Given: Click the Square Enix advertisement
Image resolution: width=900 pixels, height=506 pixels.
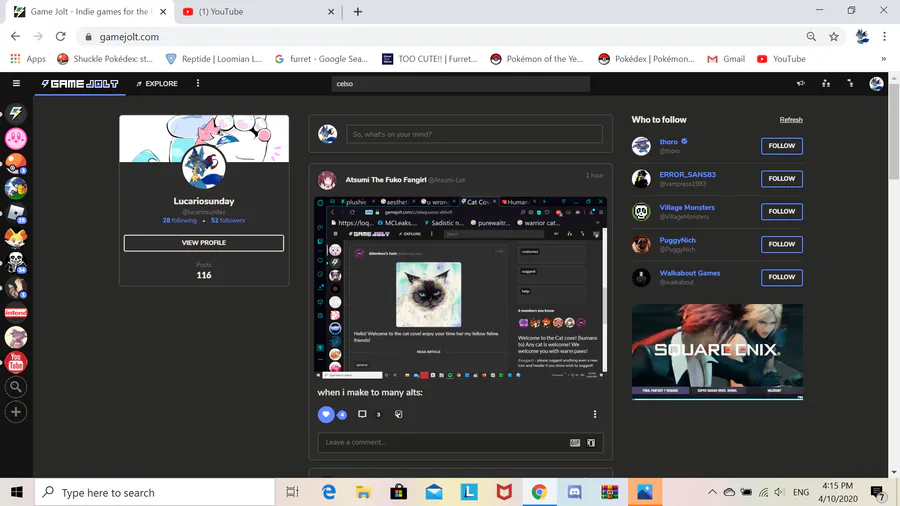Looking at the screenshot, I should 717,352.
